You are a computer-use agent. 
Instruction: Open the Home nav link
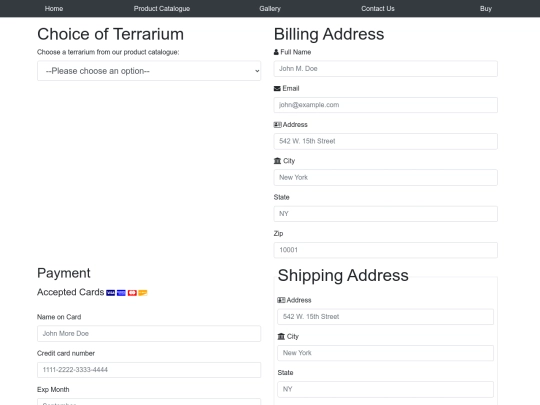pos(54,9)
